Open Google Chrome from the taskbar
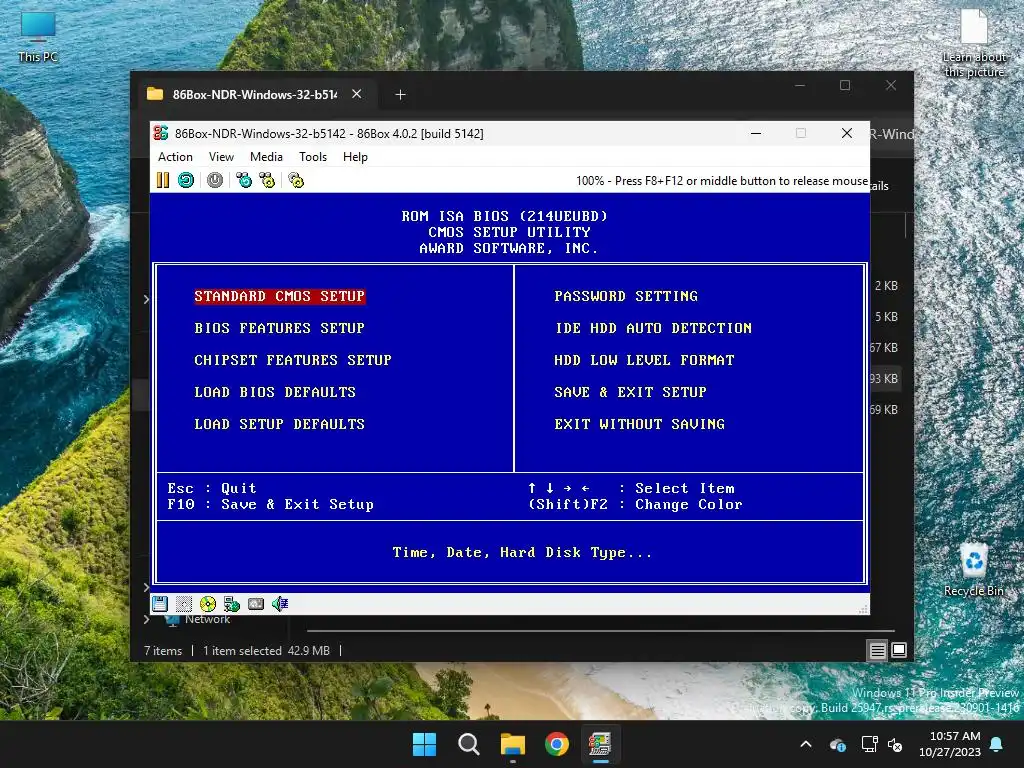 click(556, 744)
